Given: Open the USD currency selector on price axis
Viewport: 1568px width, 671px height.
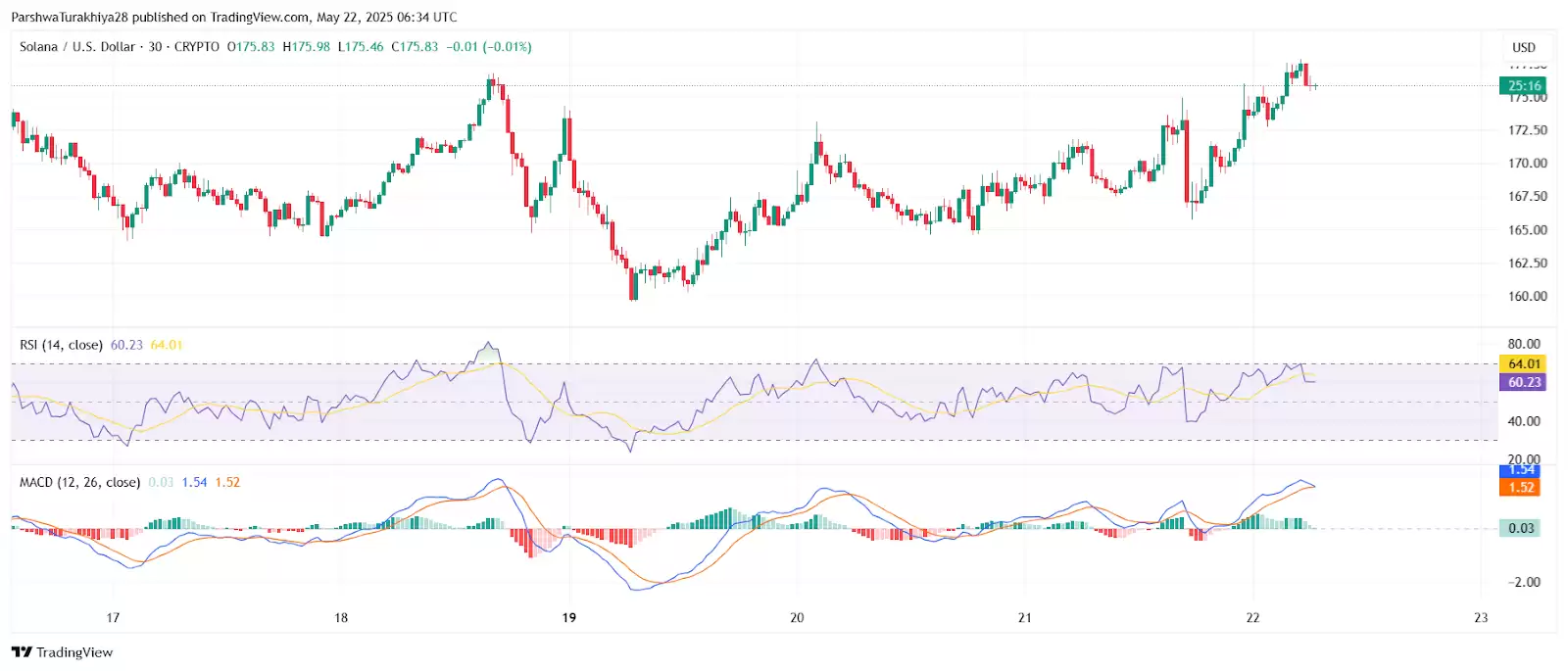Looking at the screenshot, I should pos(1523,47).
